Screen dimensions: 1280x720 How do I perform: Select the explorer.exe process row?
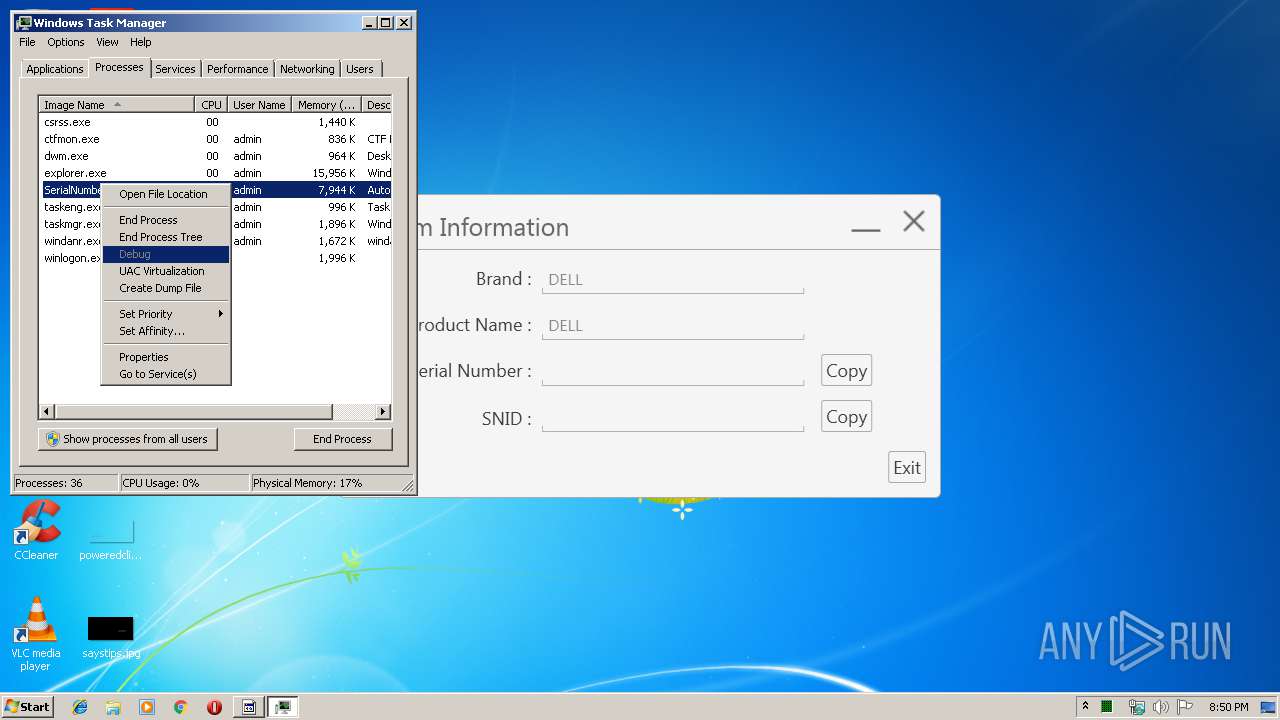[215, 173]
